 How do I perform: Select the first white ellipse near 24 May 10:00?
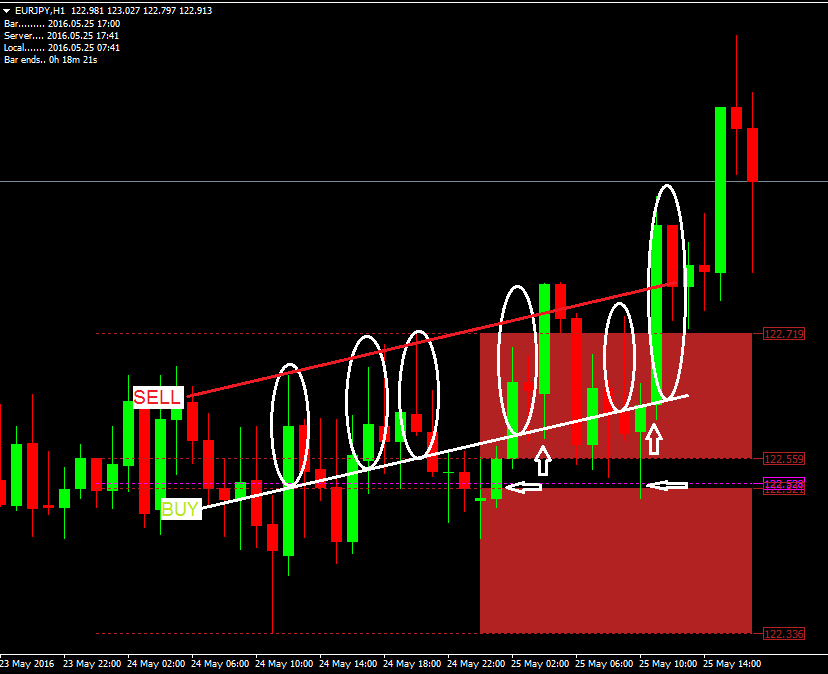289,425
